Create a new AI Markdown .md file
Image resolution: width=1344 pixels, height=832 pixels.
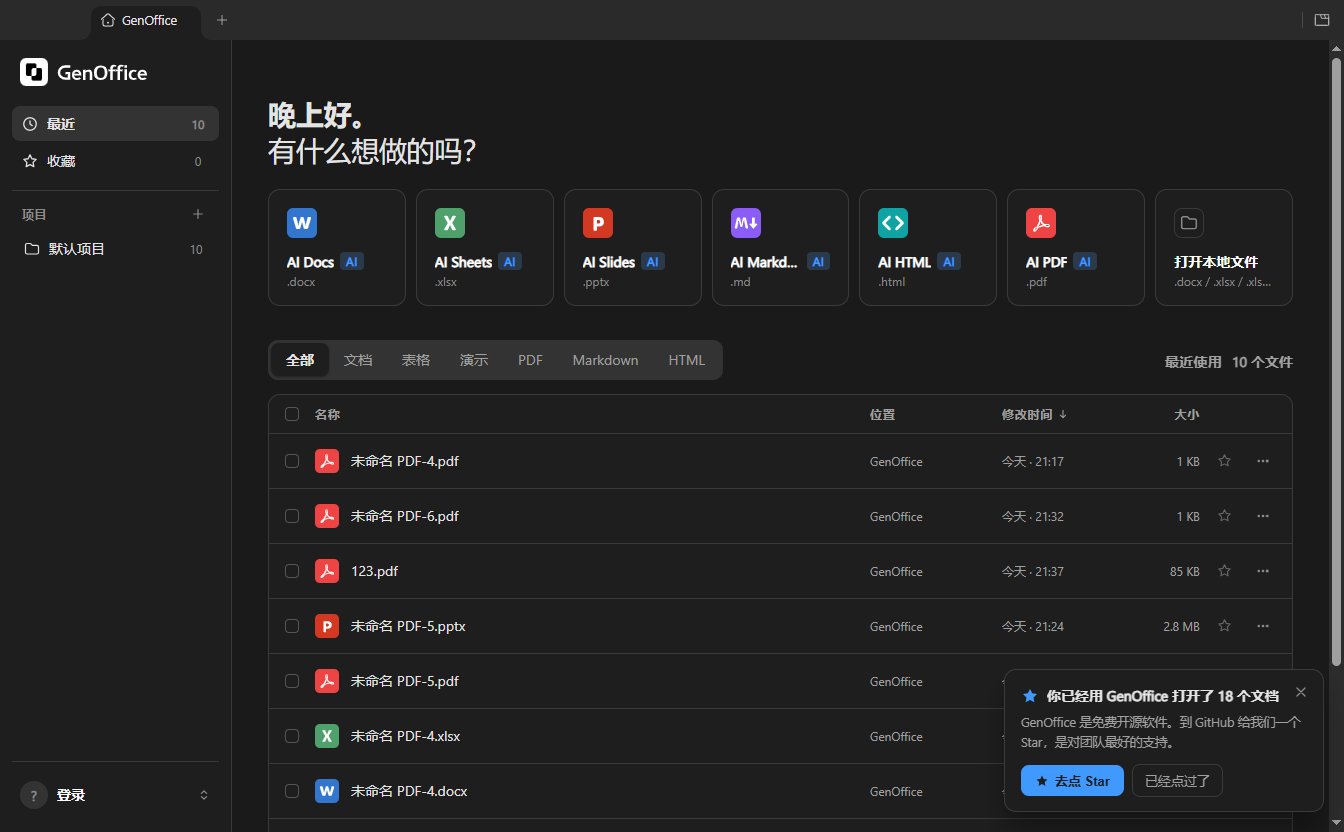(x=780, y=247)
